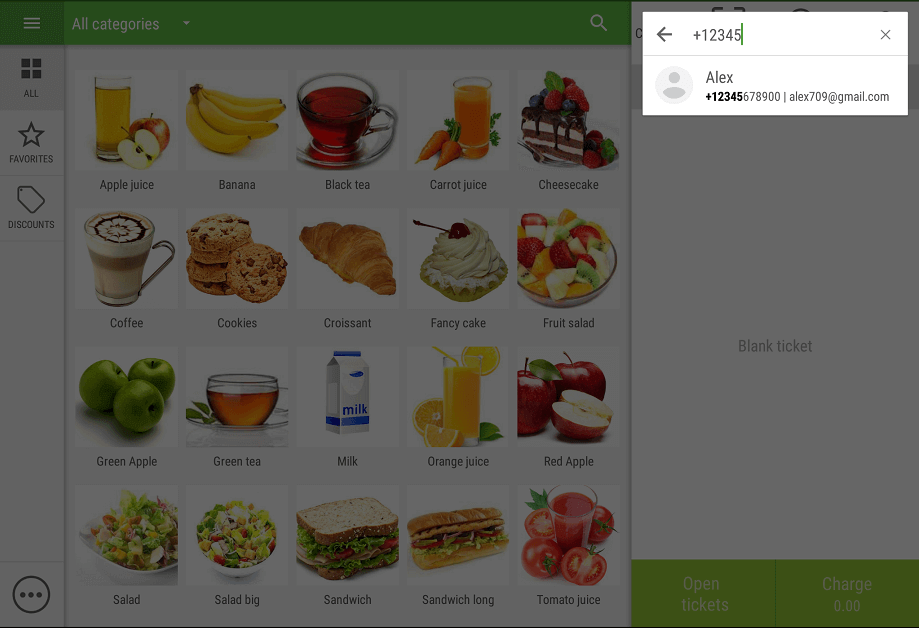This screenshot has height=628, width=919.
Task: Click Alex's avatar icon
Action: tap(674, 85)
